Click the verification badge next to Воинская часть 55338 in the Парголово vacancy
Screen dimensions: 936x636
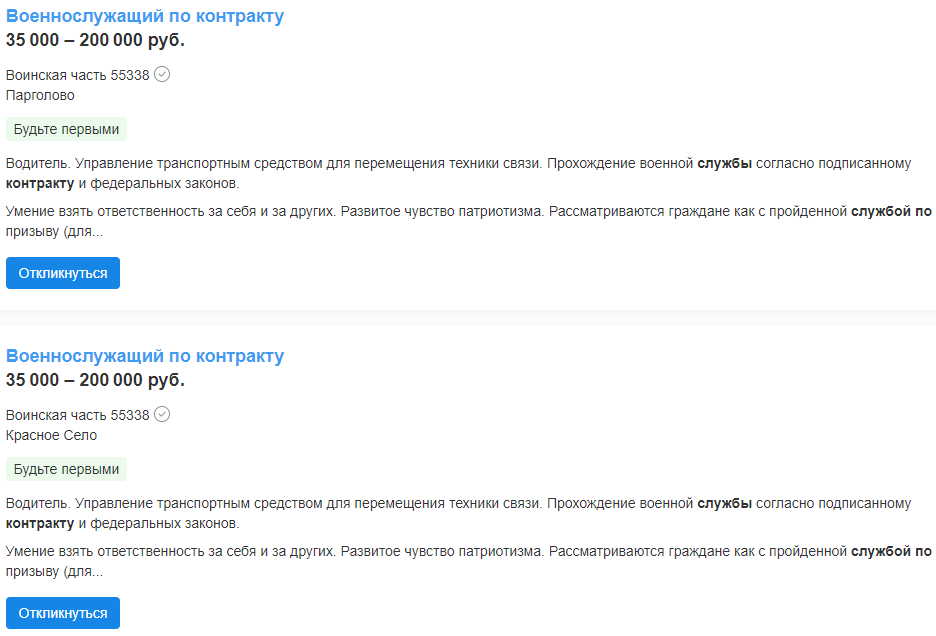(x=164, y=74)
